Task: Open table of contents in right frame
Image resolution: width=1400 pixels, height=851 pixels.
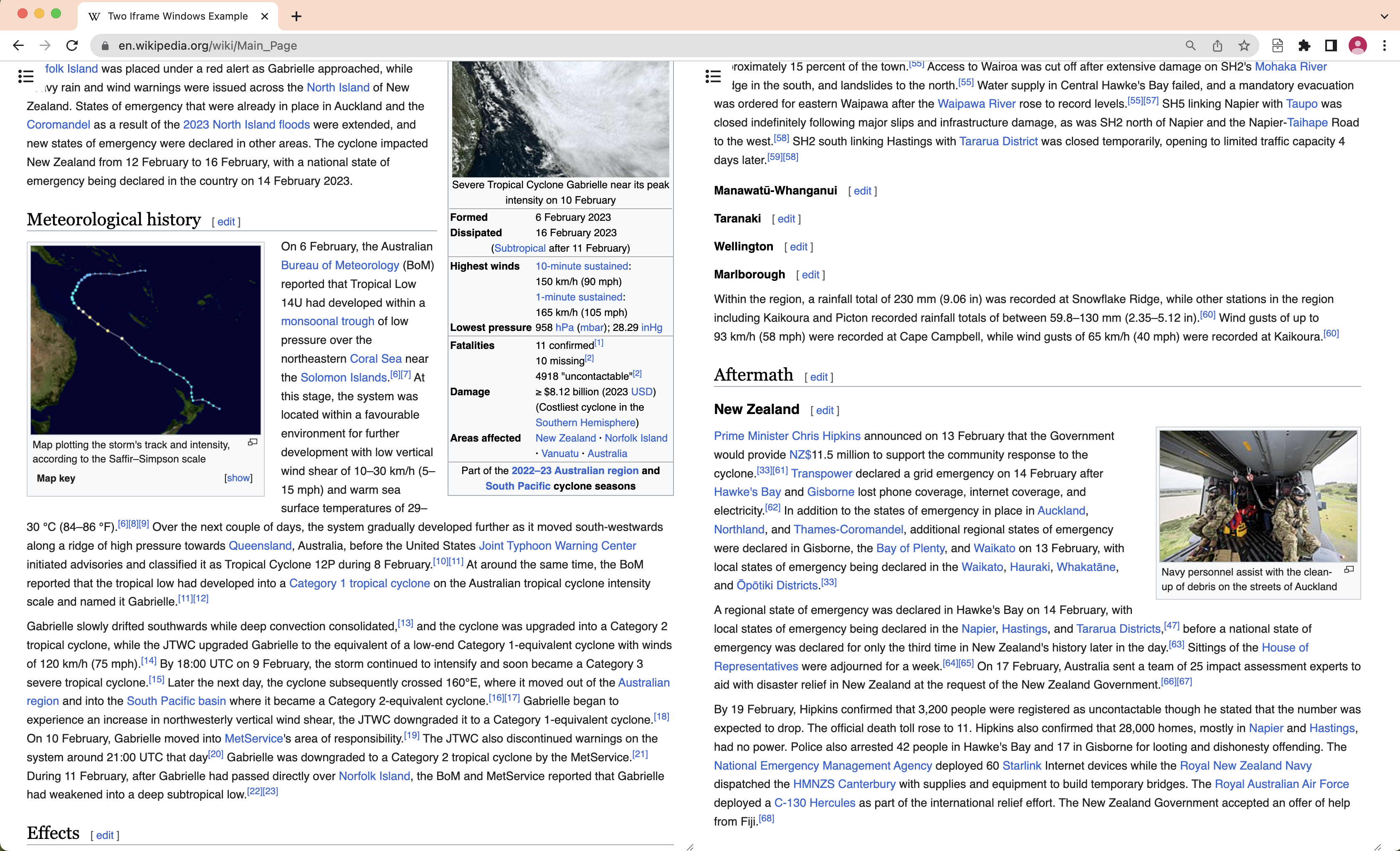Action: coord(712,76)
